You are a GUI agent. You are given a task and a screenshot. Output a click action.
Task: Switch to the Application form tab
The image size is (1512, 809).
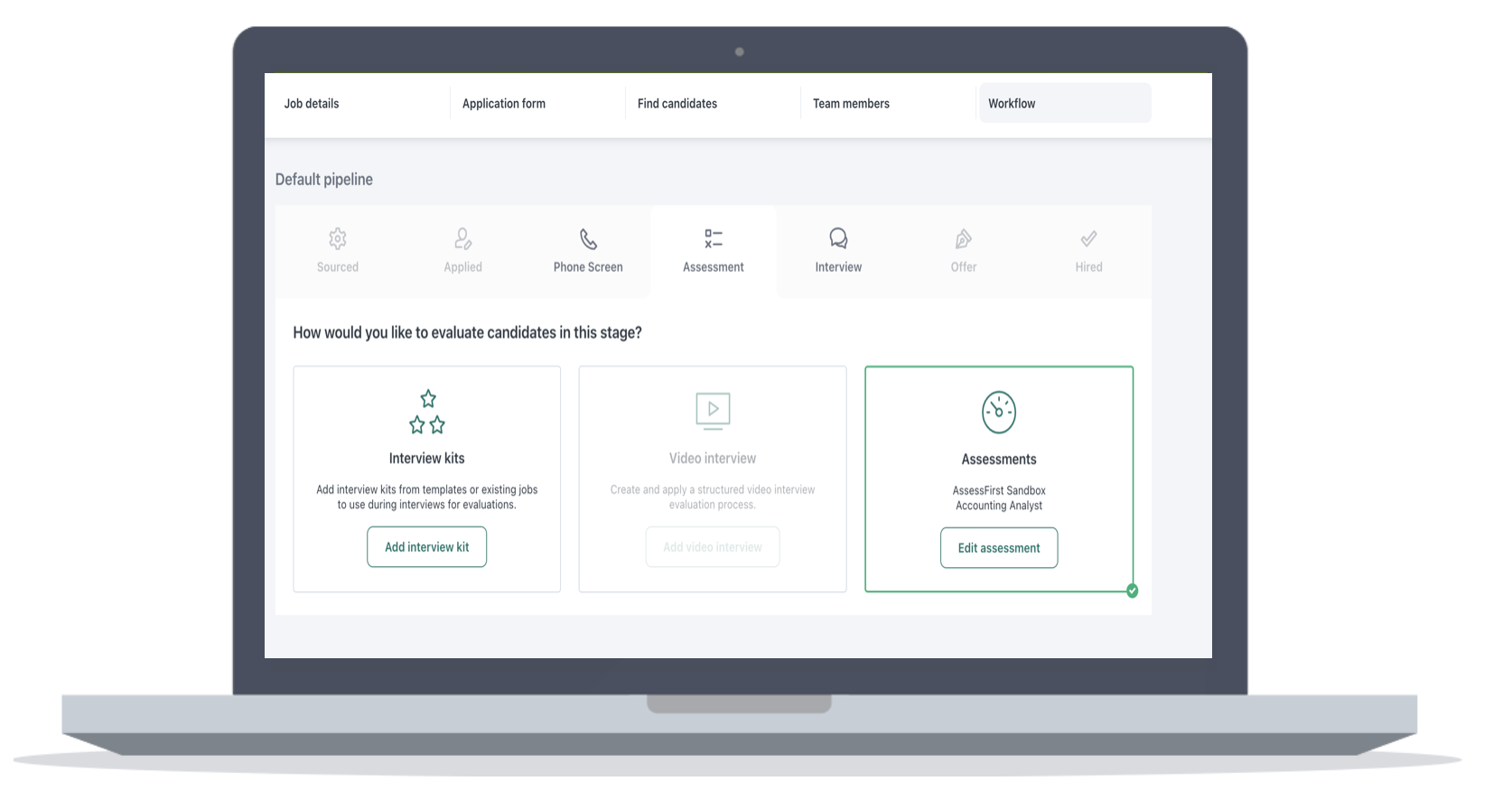tap(504, 104)
